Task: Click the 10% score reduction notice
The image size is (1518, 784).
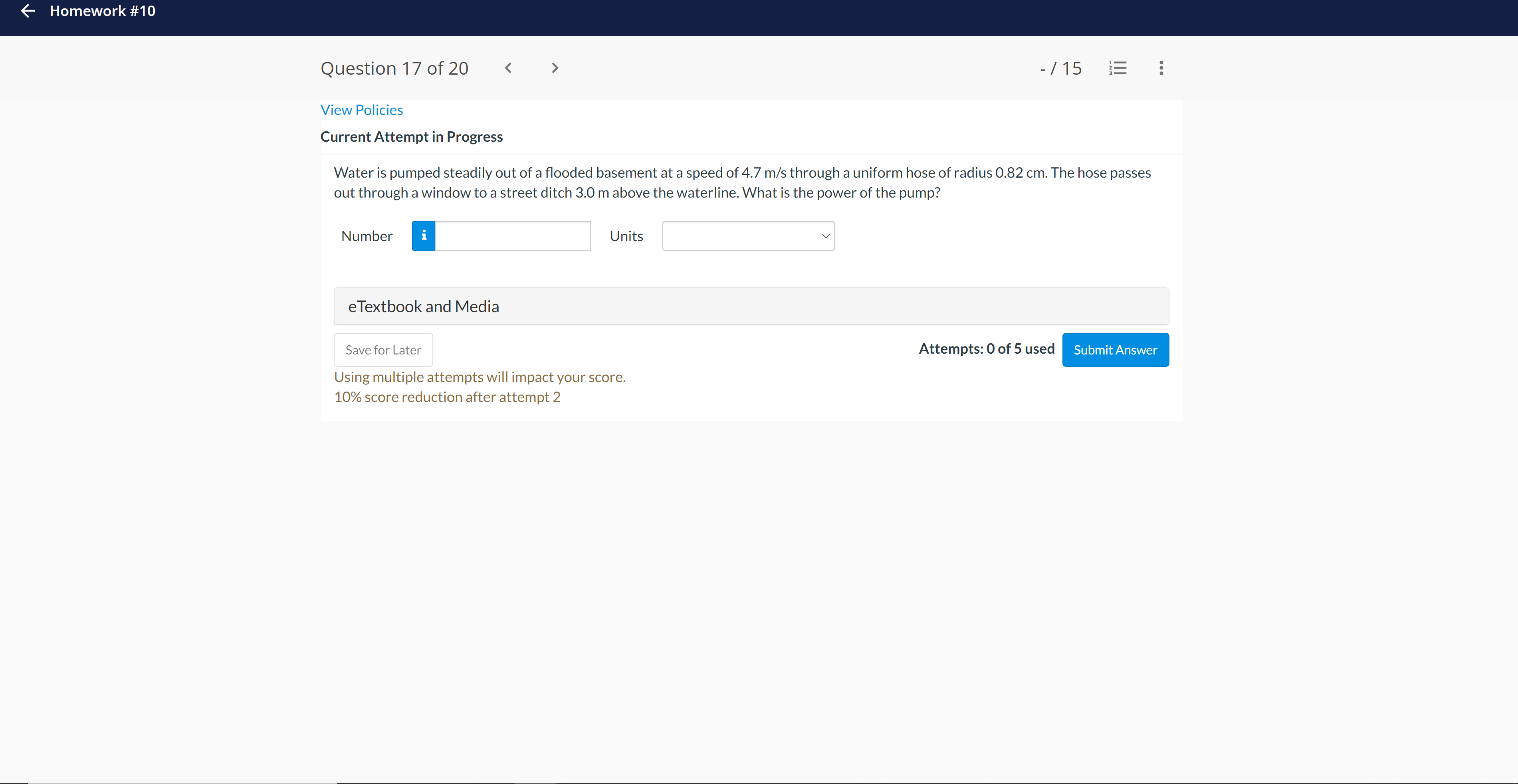Action: click(x=447, y=397)
